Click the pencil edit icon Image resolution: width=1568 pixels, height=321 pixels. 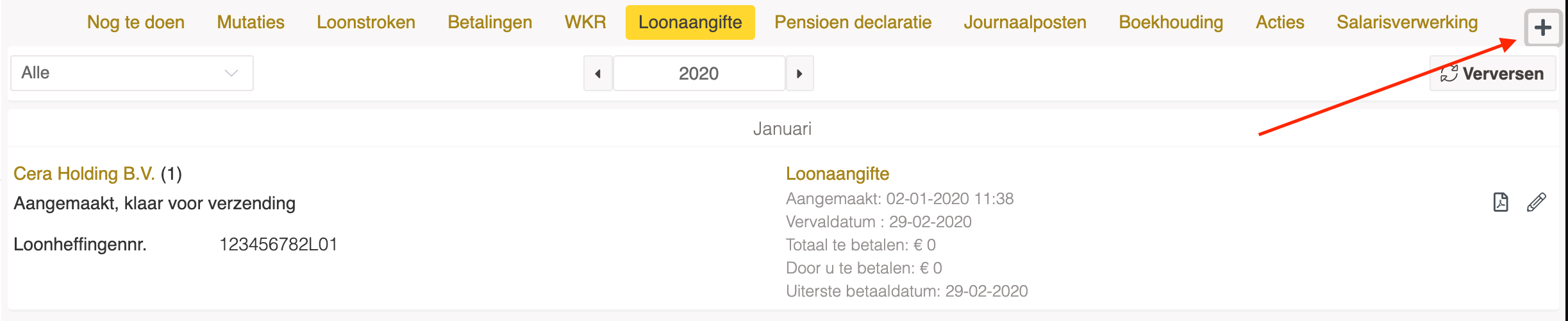coord(1537,202)
